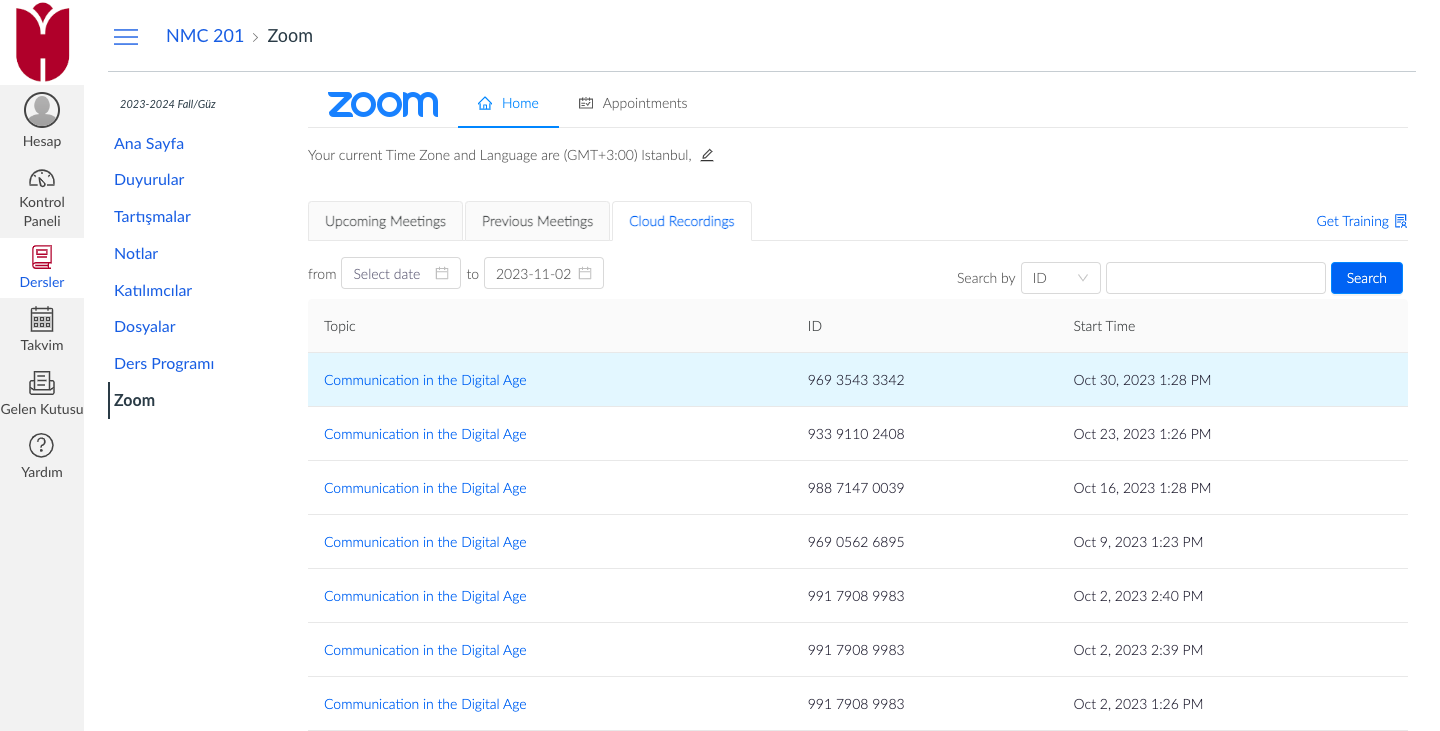This screenshot has height=731, width=1440.
Task: Open recording from Oct 2, 2023 2:40 PM
Action: 425,596
